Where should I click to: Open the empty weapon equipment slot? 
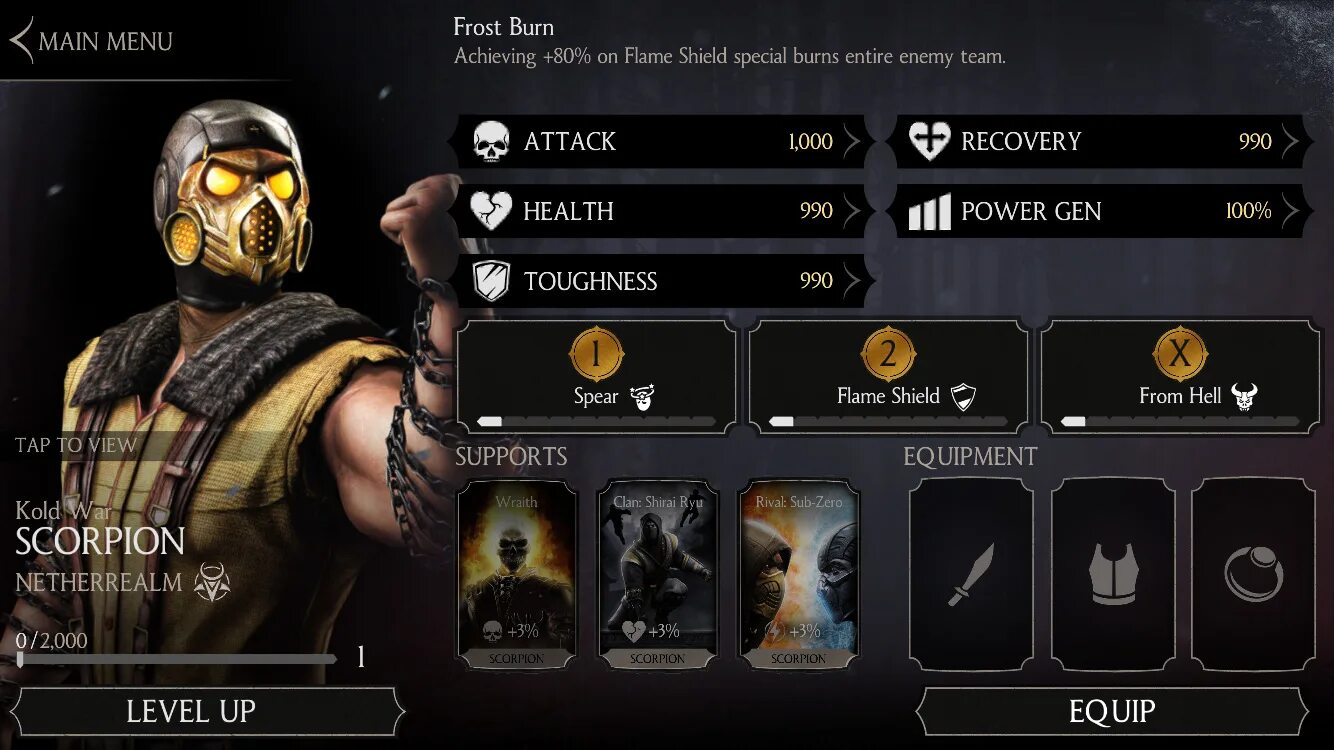(x=971, y=574)
